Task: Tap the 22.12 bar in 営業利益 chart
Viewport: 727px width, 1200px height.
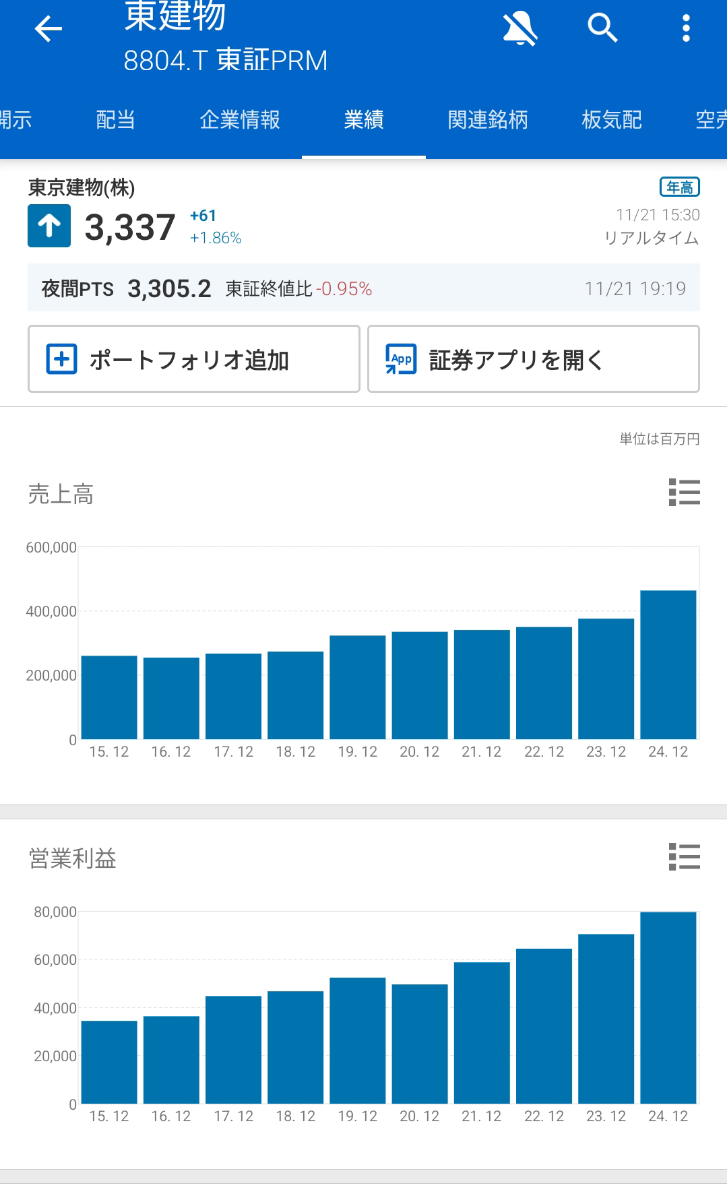Action: click(544, 1026)
